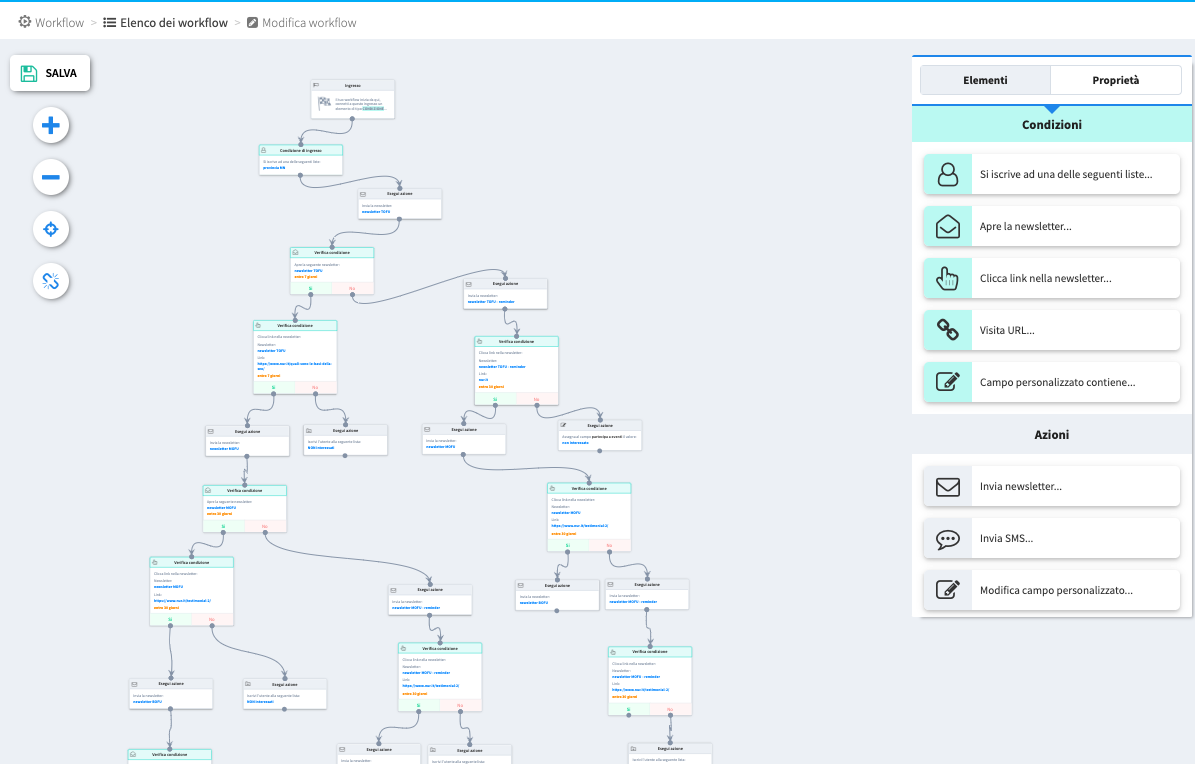The height and width of the screenshot is (764, 1195).
Task: Click the zoom in plus button
Action: pyautogui.click(x=51, y=126)
